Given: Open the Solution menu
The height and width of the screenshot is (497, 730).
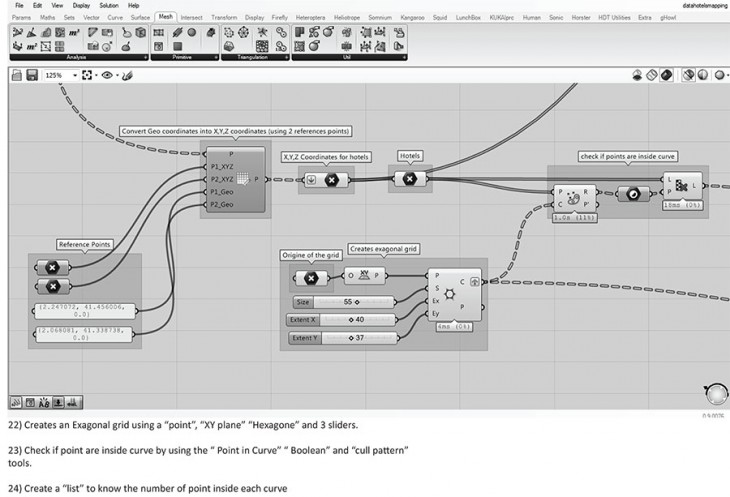Looking at the screenshot, I should click(x=109, y=6).
